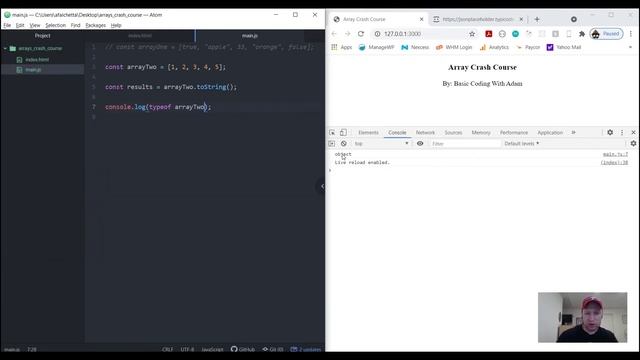Screen dimensions: 640x360
Task: Activate the DevTools element inspector icon
Action: 332,133
